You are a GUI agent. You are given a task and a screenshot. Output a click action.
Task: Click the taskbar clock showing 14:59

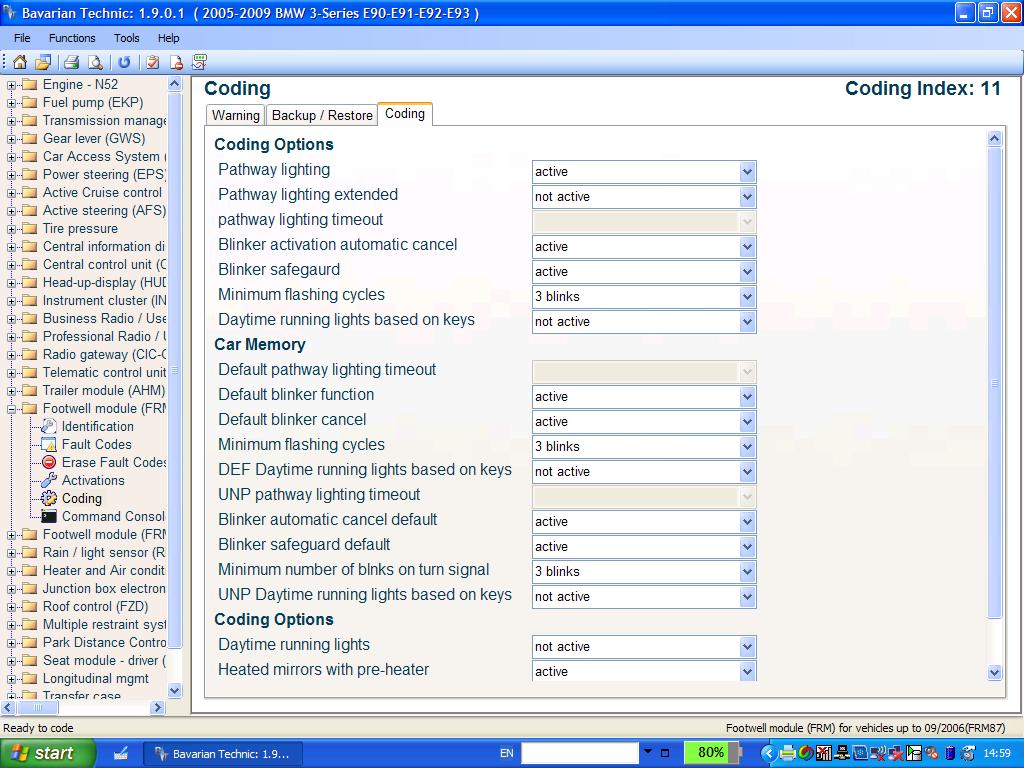tap(997, 753)
